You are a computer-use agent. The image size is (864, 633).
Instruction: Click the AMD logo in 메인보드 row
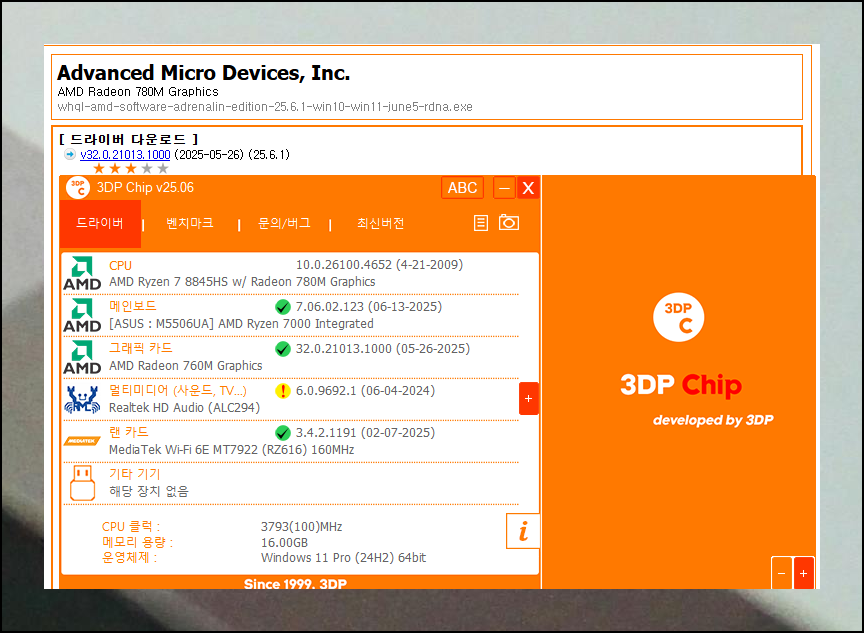(x=82, y=315)
